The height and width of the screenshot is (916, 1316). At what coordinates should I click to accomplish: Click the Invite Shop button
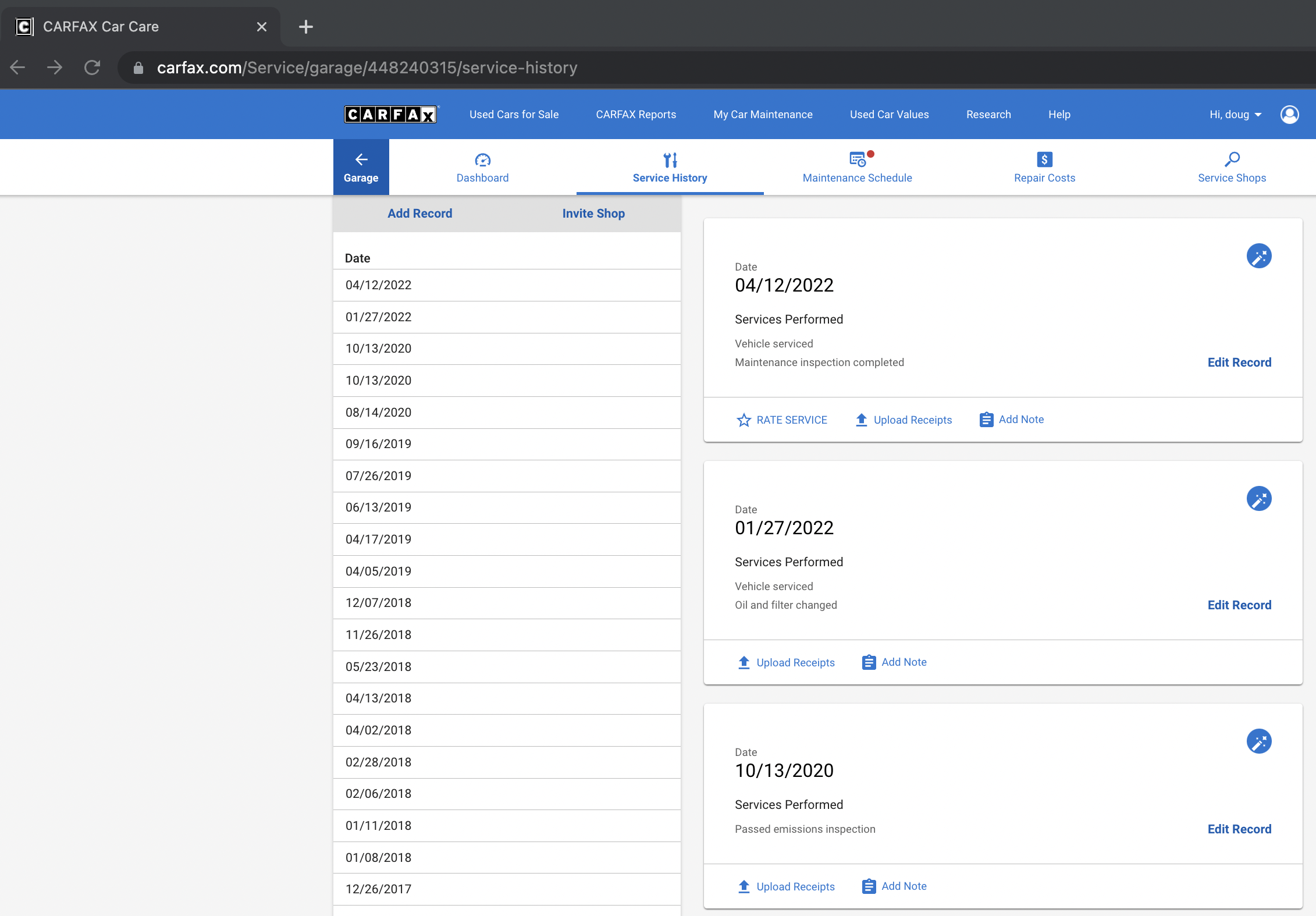(x=593, y=214)
